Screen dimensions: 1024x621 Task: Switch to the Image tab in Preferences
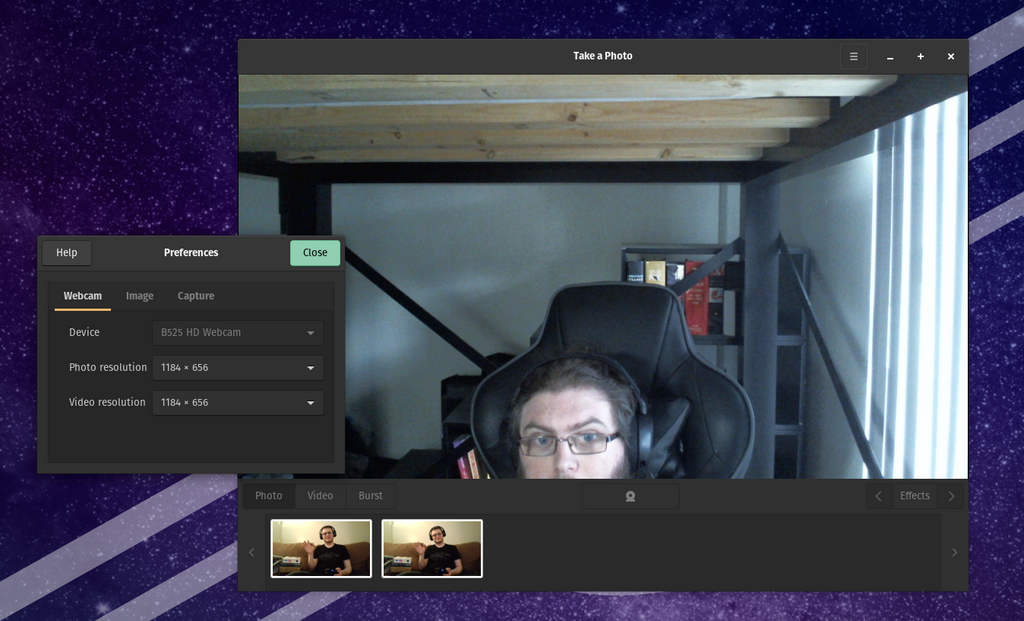point(140,296)
